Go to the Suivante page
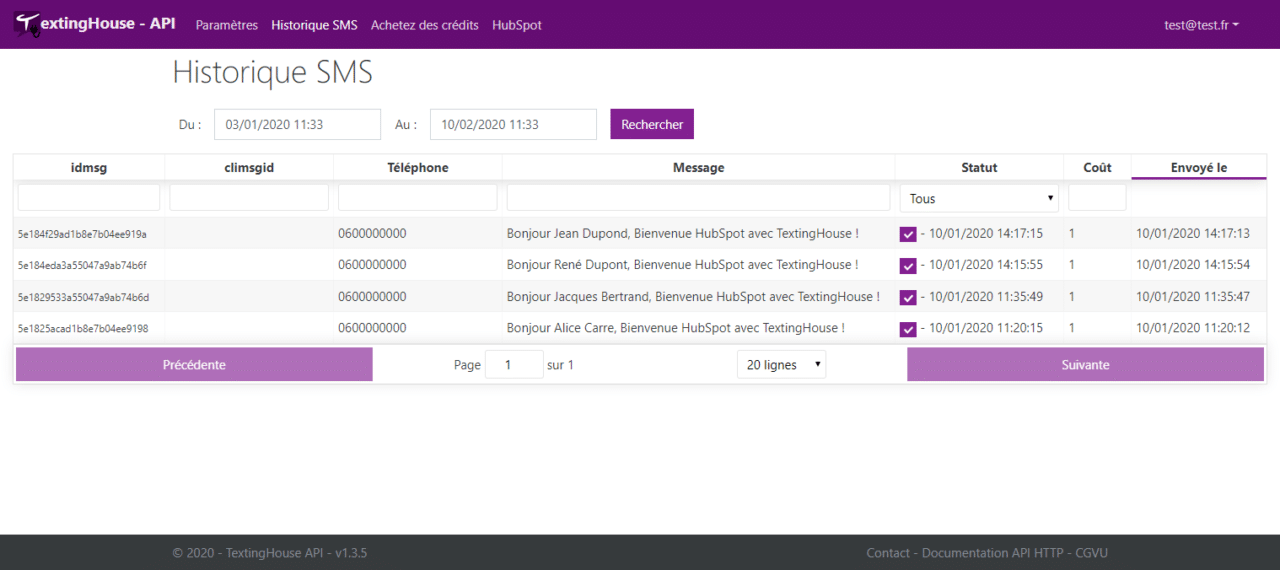The image size is (1280, 570). [x=1085, y=365]
